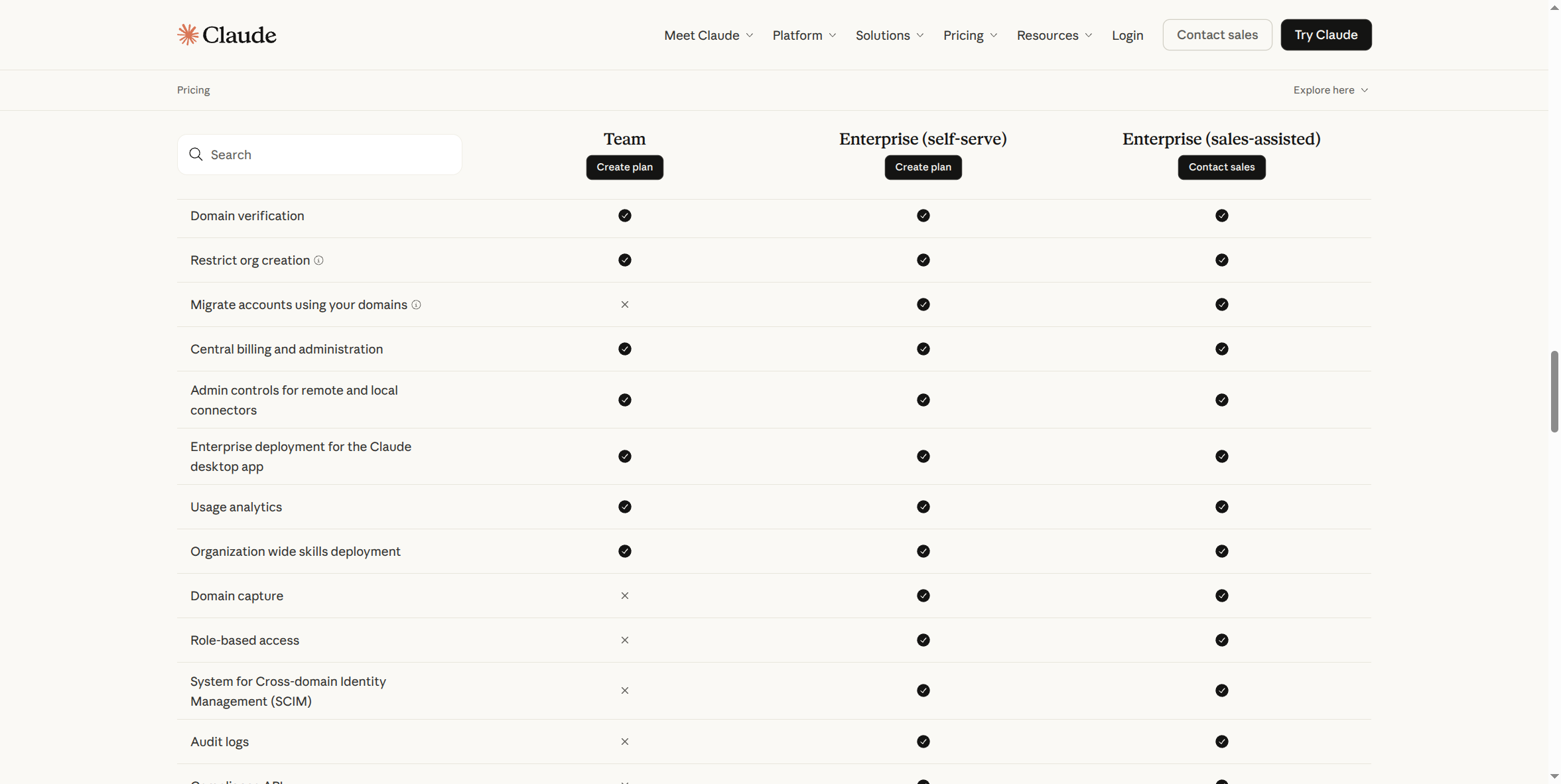Click the Restrict org creation label

(250, 260)
